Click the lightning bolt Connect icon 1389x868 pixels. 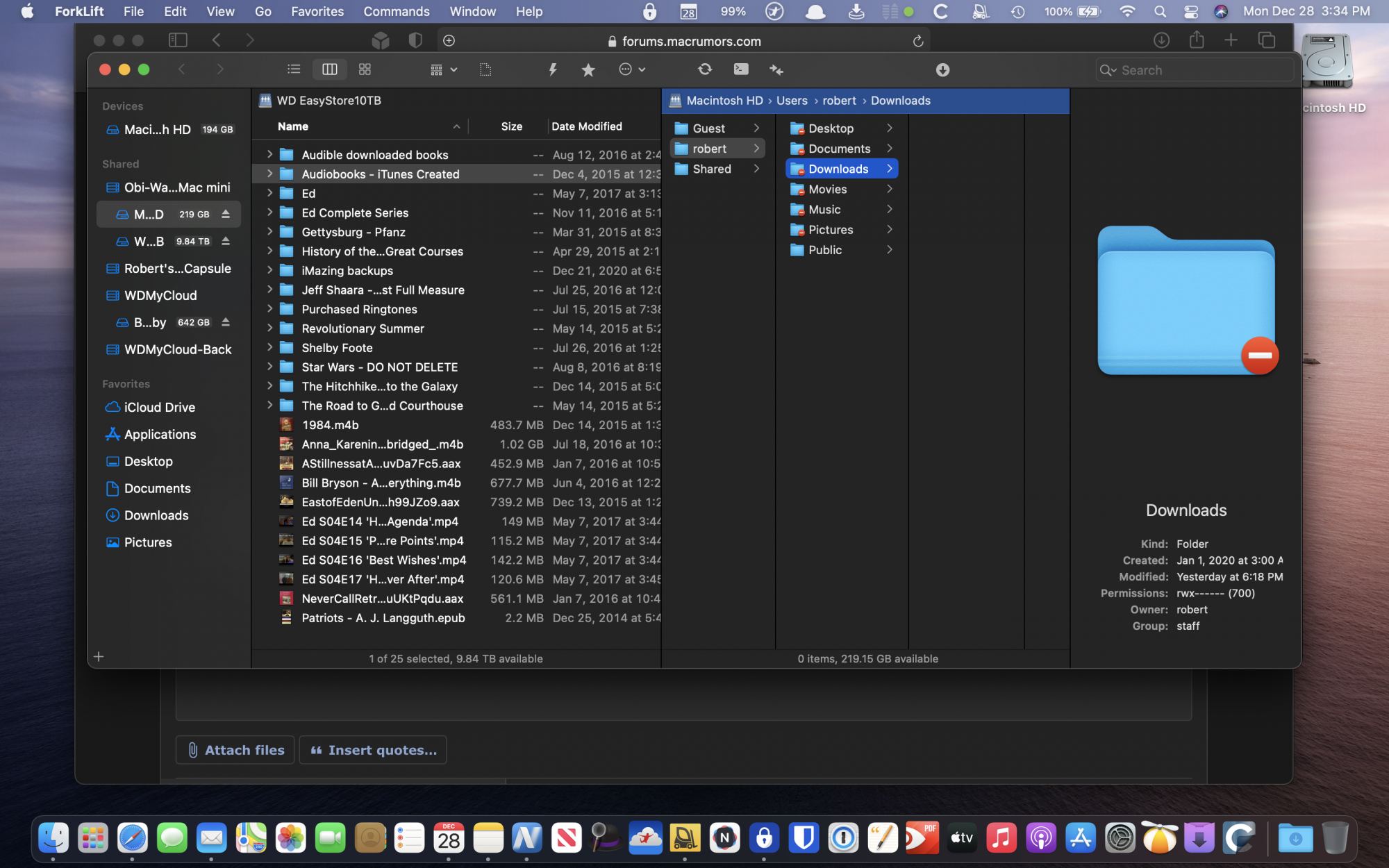[553, 69]
